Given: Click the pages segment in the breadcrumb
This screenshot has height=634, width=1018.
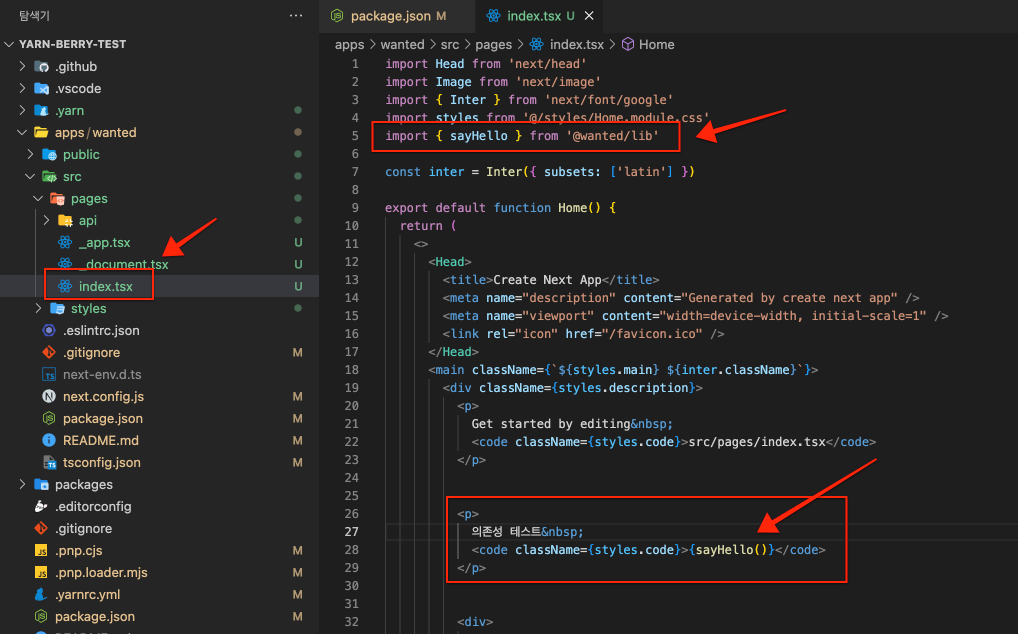Looking at the screenshot, I should pyautogui.click(x=493, y=44).
